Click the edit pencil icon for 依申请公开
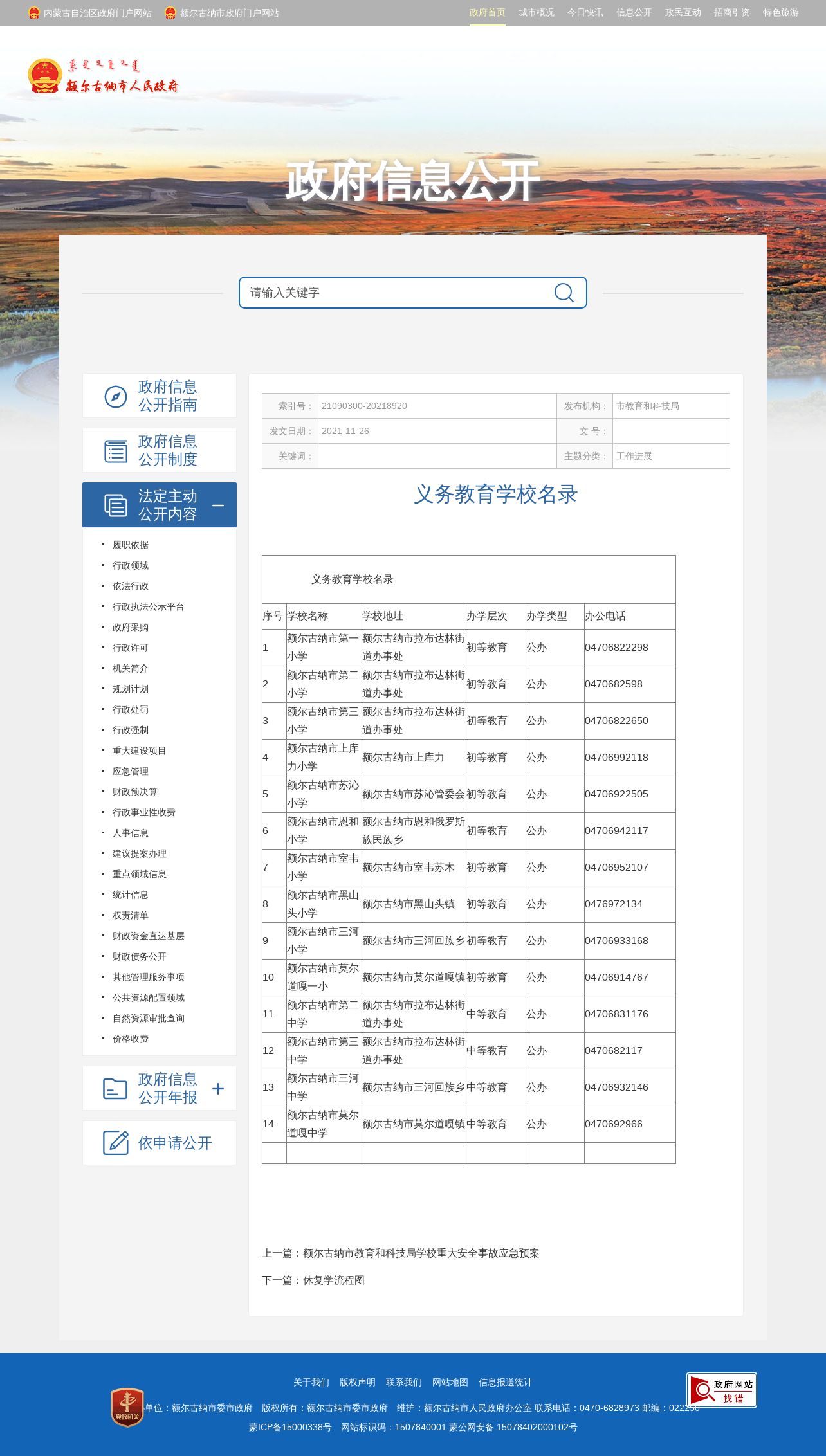 coord(116,1143)
